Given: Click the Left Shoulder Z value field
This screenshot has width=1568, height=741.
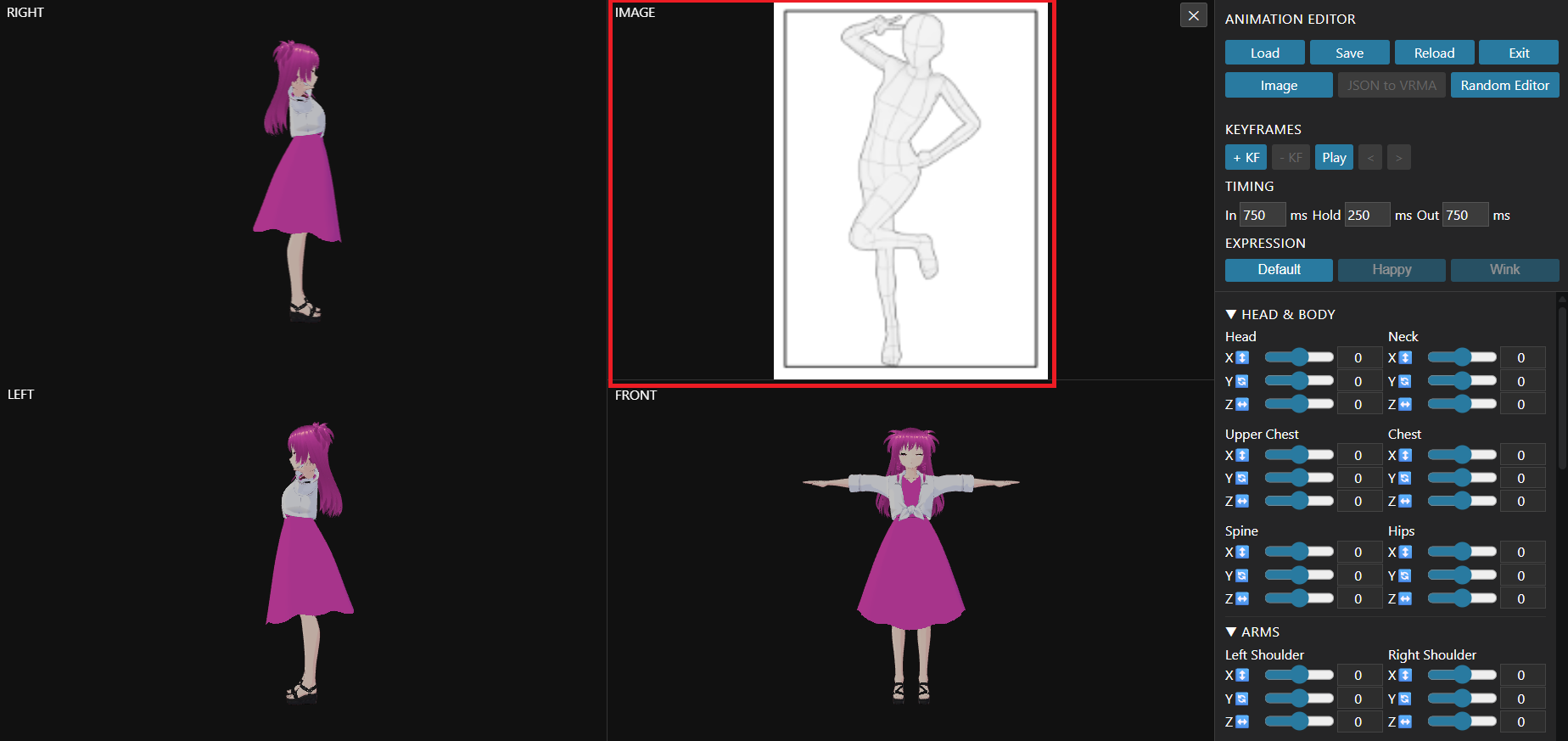Looking at the screenshot, I should [x=1358, y=721].
